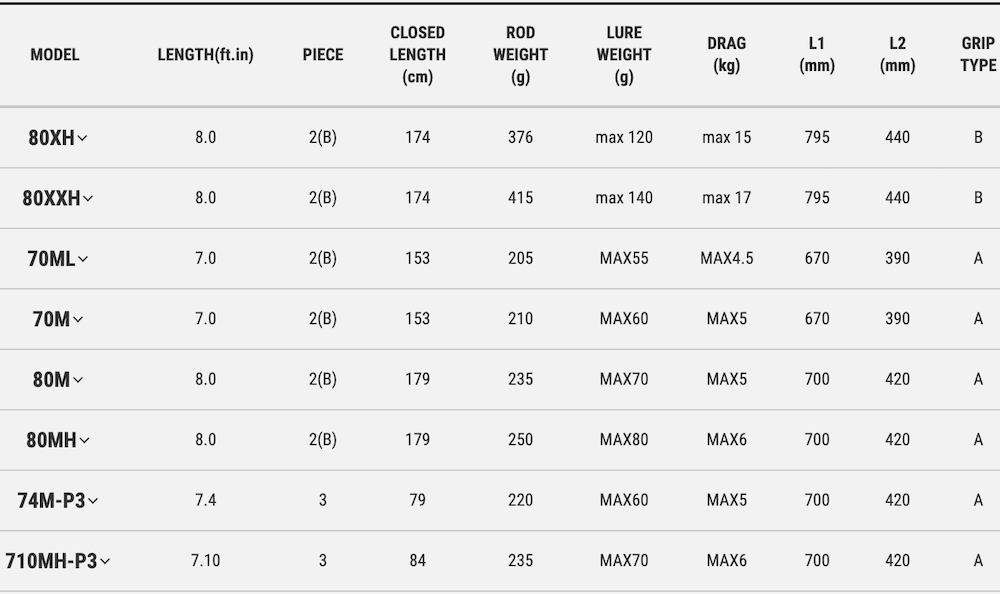Click the ROD WEIGHT column header
The width and height of the screenshot is (1000, 594).
click(x=520, y=55)
